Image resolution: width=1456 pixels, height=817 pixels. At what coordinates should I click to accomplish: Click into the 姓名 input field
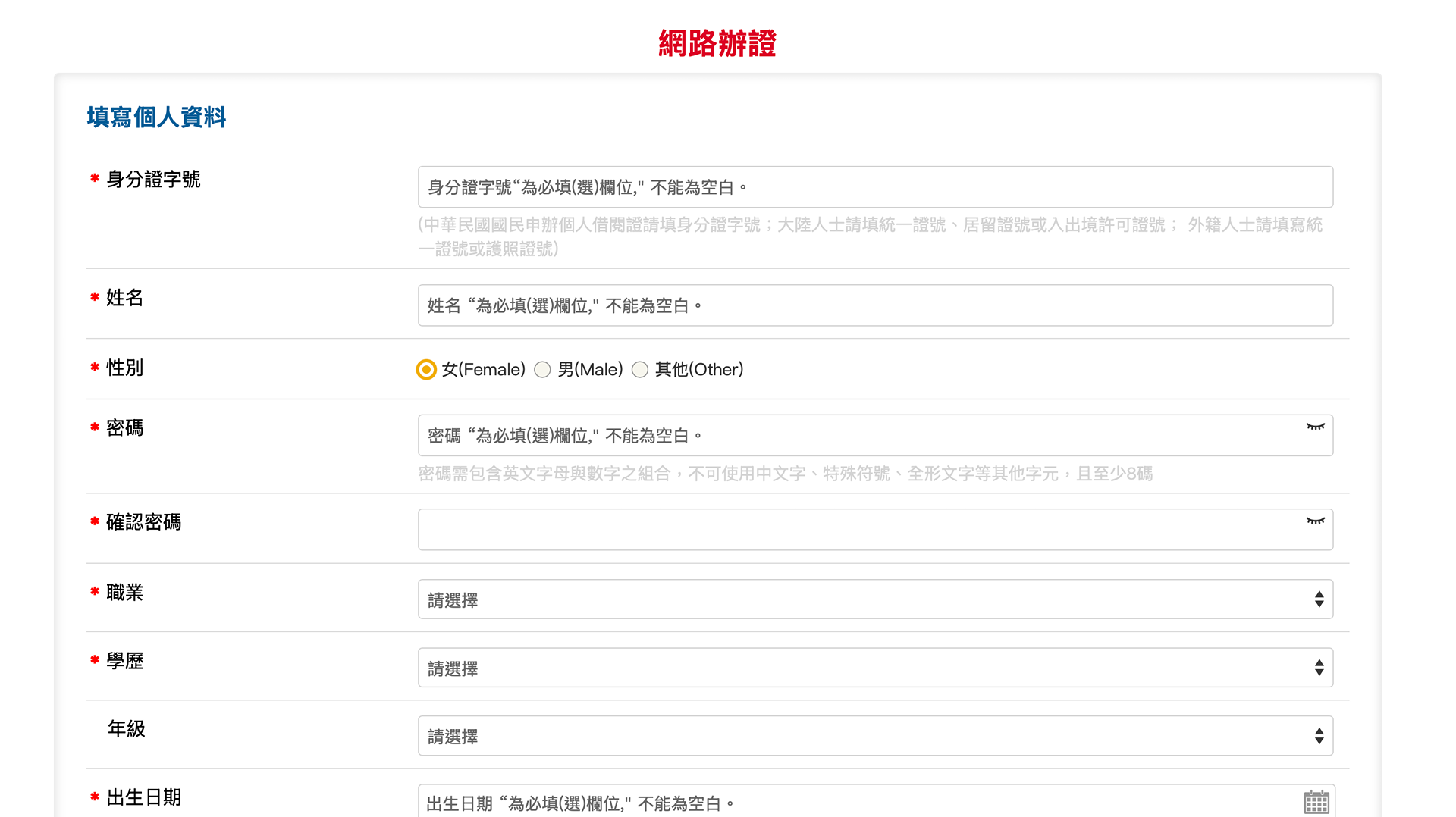pos(874,305)
